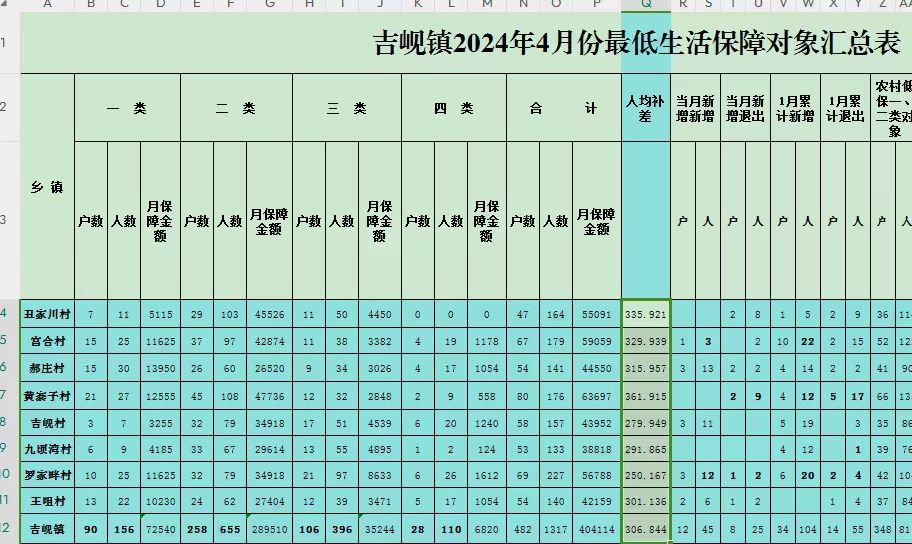Select the 1月累计新增 header cell
Image resolution: width=912 pixels, height=544 pixels.
coord(795,108)
